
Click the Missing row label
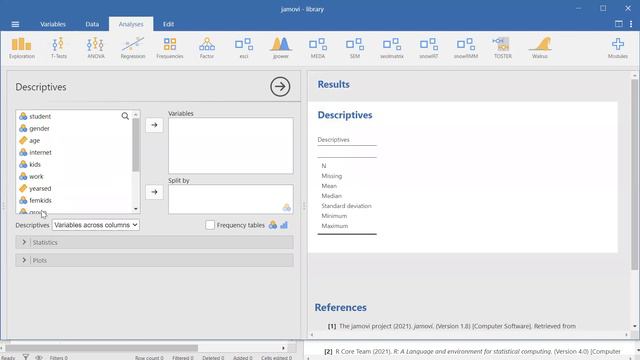tap(331, 176)
